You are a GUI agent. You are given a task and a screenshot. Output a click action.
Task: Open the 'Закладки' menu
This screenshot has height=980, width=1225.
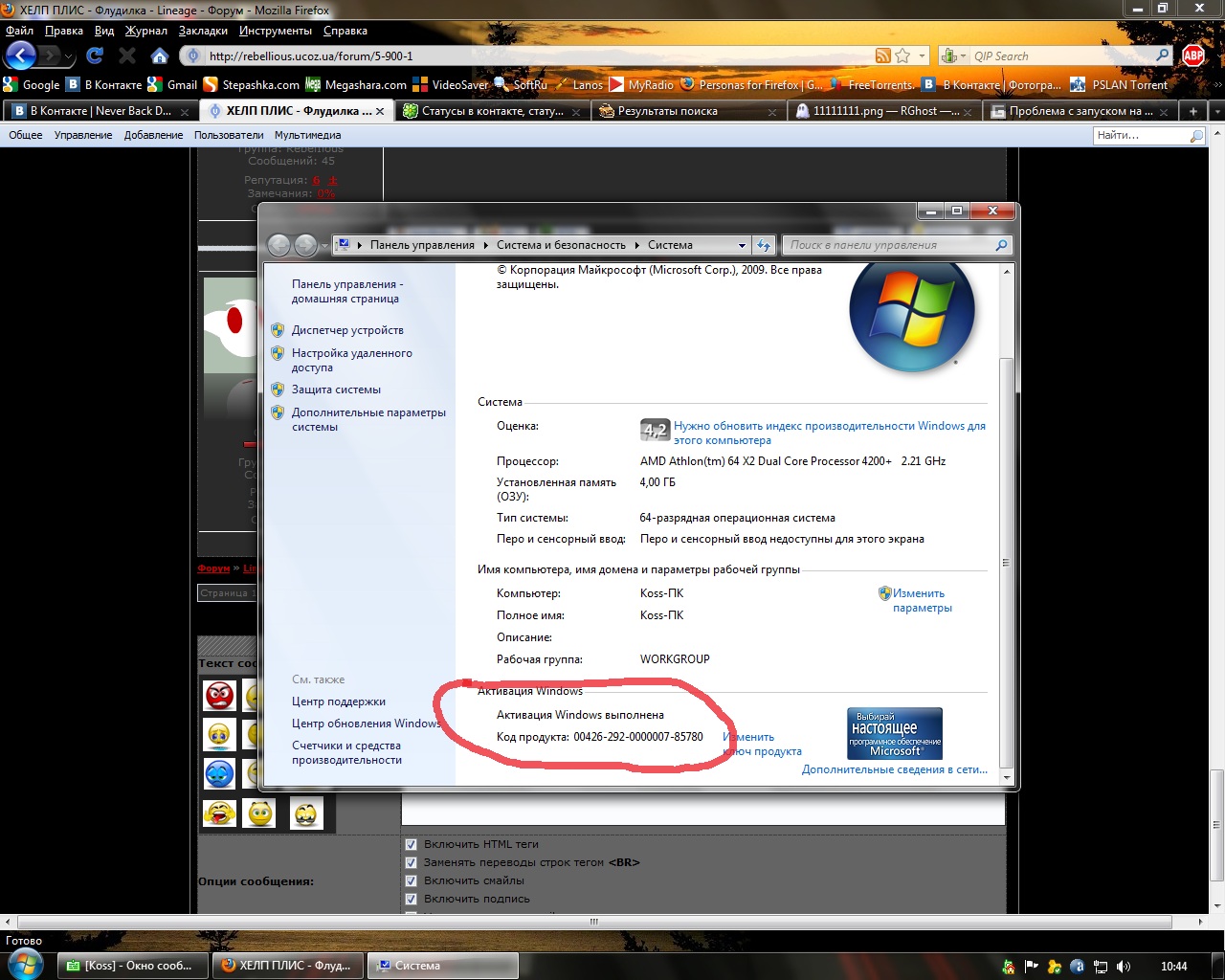(x=203, y=31)
